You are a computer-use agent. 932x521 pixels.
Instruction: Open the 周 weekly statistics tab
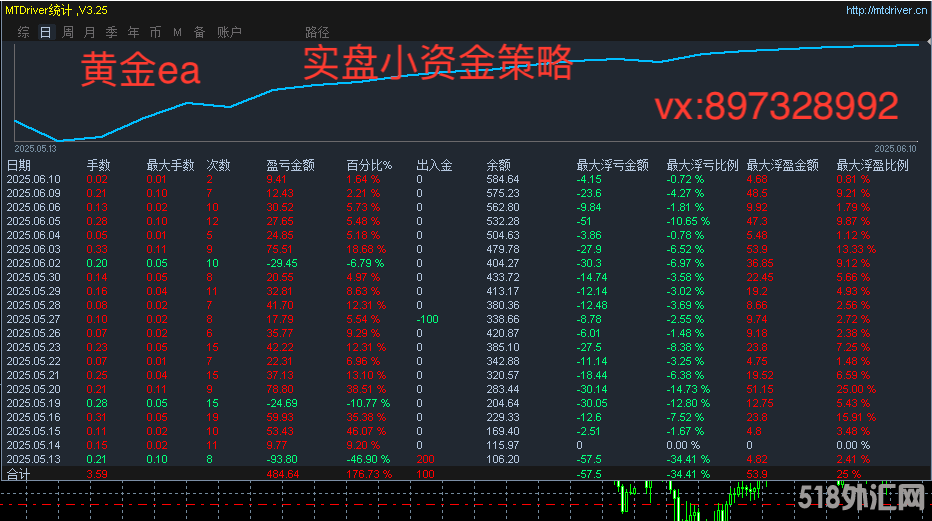point(67,32)
